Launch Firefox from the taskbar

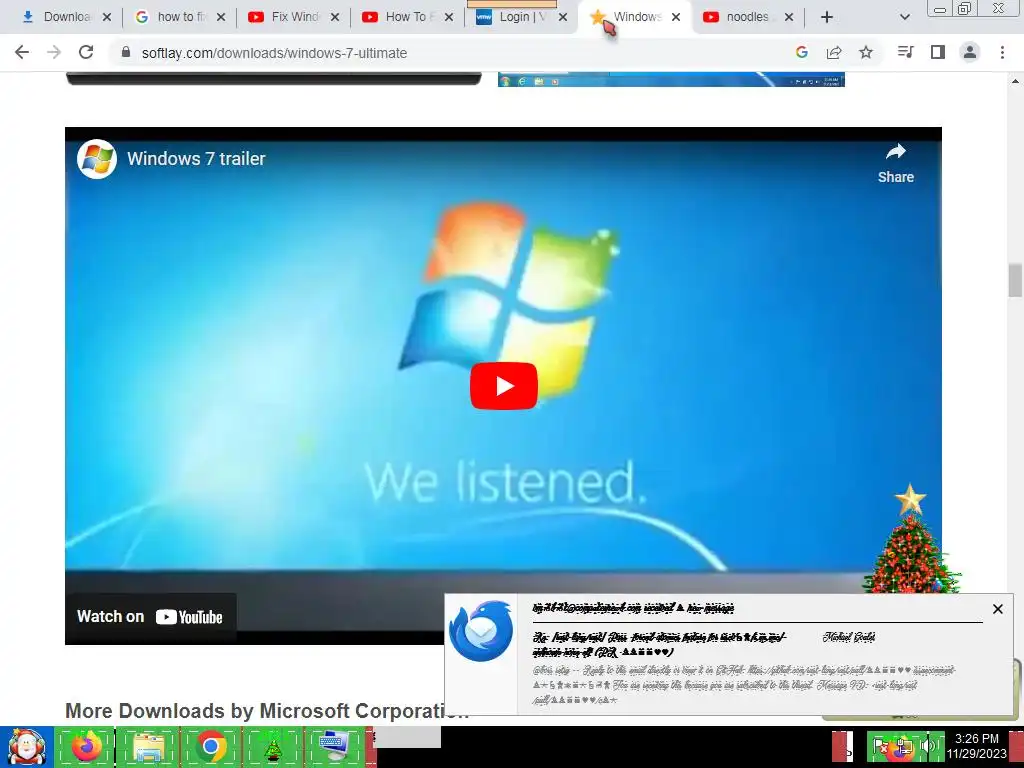pos(85,747)
